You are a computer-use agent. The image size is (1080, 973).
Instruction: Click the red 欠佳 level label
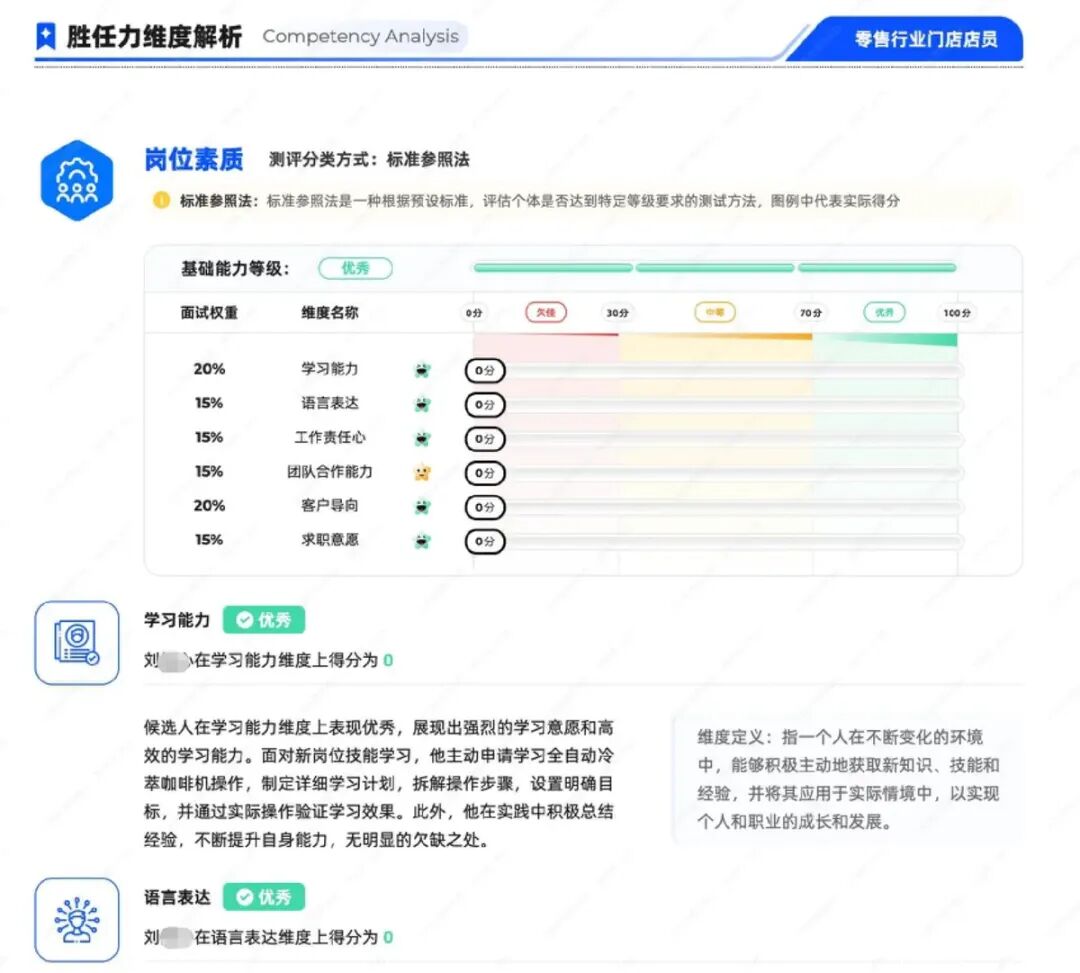pos(546,312)
